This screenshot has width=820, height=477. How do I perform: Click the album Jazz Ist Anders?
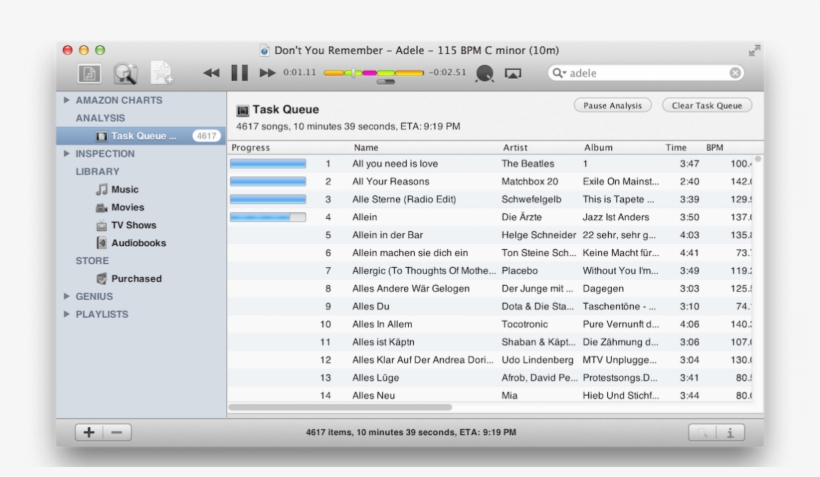[x=616, y=217]
